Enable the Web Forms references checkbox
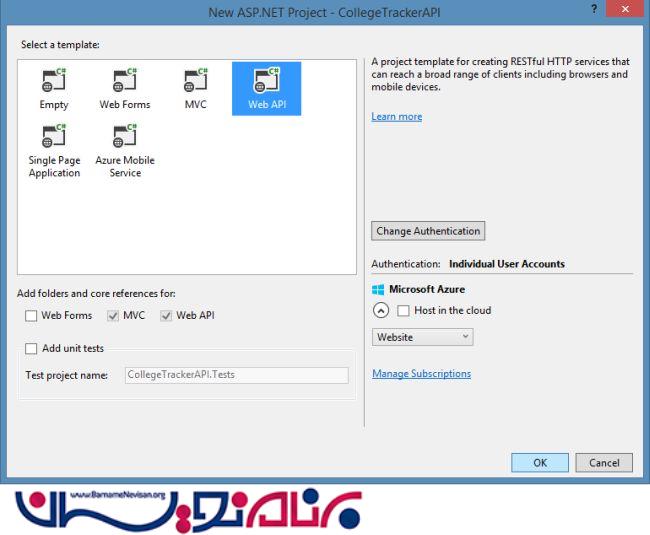This screenshot has width=650, height=535. point(32,316)
